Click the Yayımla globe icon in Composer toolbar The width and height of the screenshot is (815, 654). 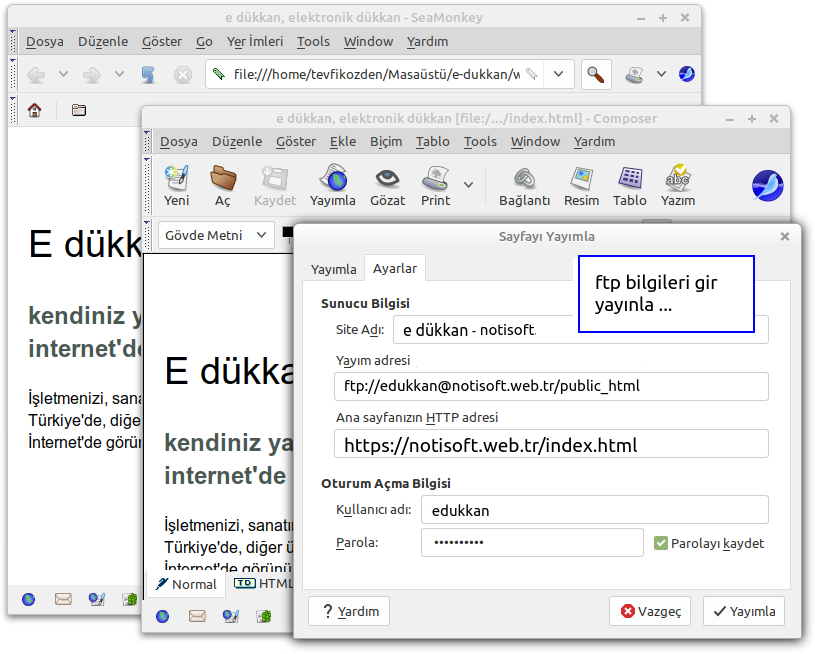(332, 180)
